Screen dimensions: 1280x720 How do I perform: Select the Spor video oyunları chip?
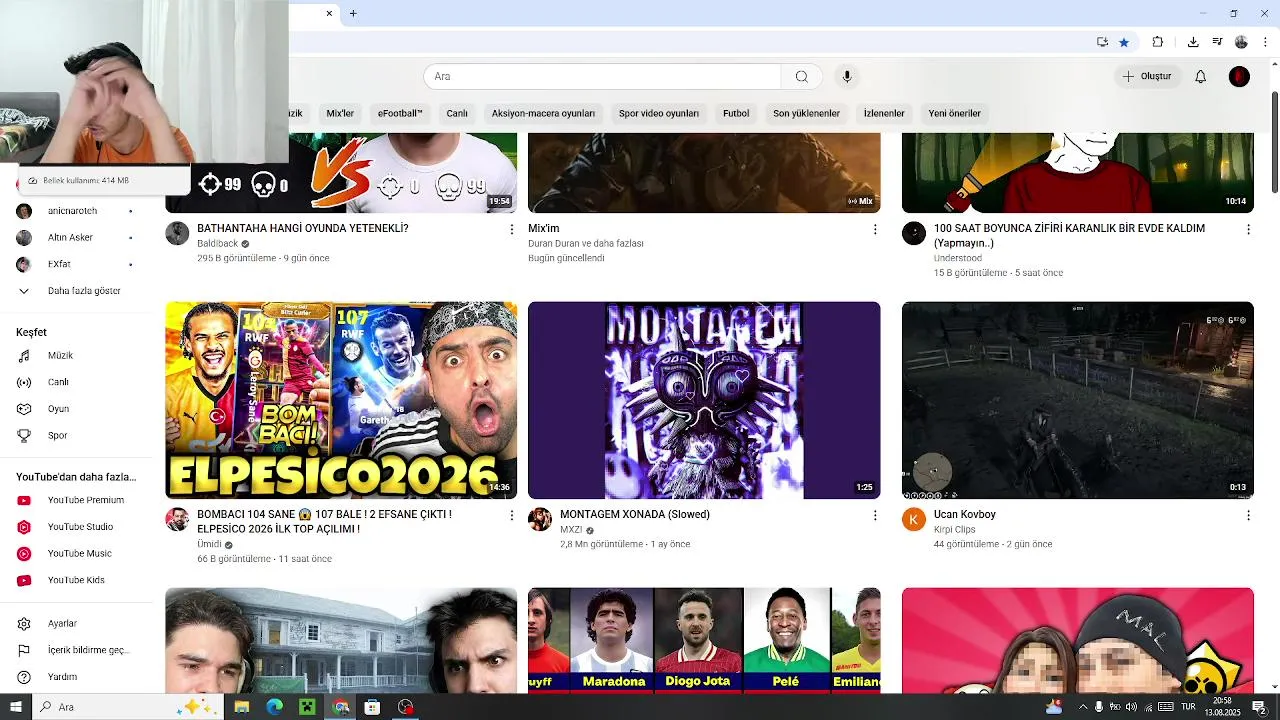[659, 113]
